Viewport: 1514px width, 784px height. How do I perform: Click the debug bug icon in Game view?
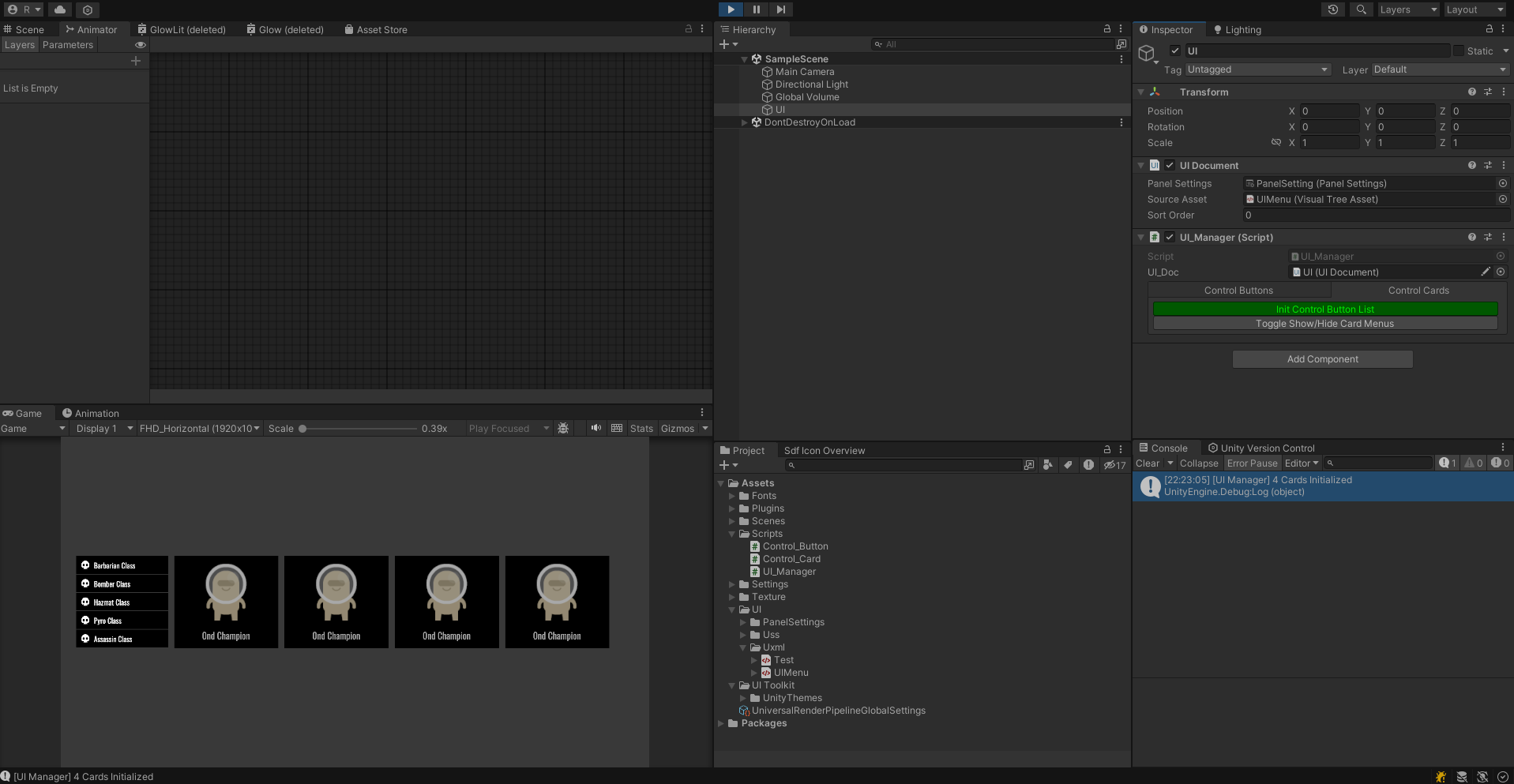pyautogui.click(x=563, y=428)
